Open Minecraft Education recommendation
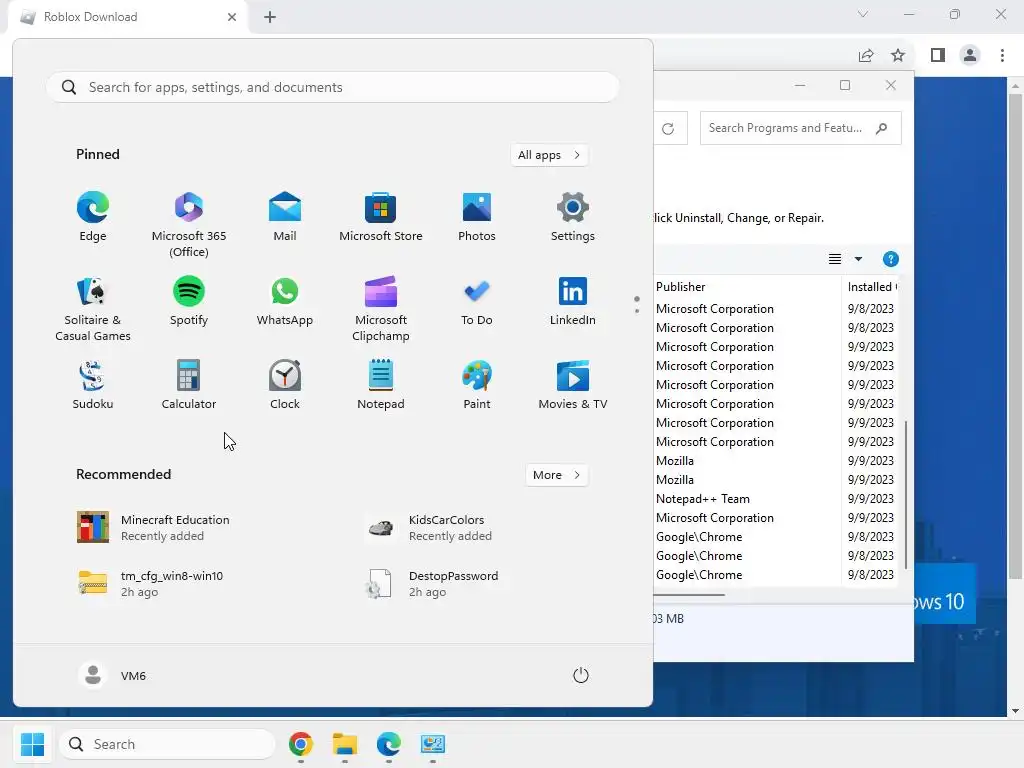Screen dimensions: 1024x768 [153, 528]
